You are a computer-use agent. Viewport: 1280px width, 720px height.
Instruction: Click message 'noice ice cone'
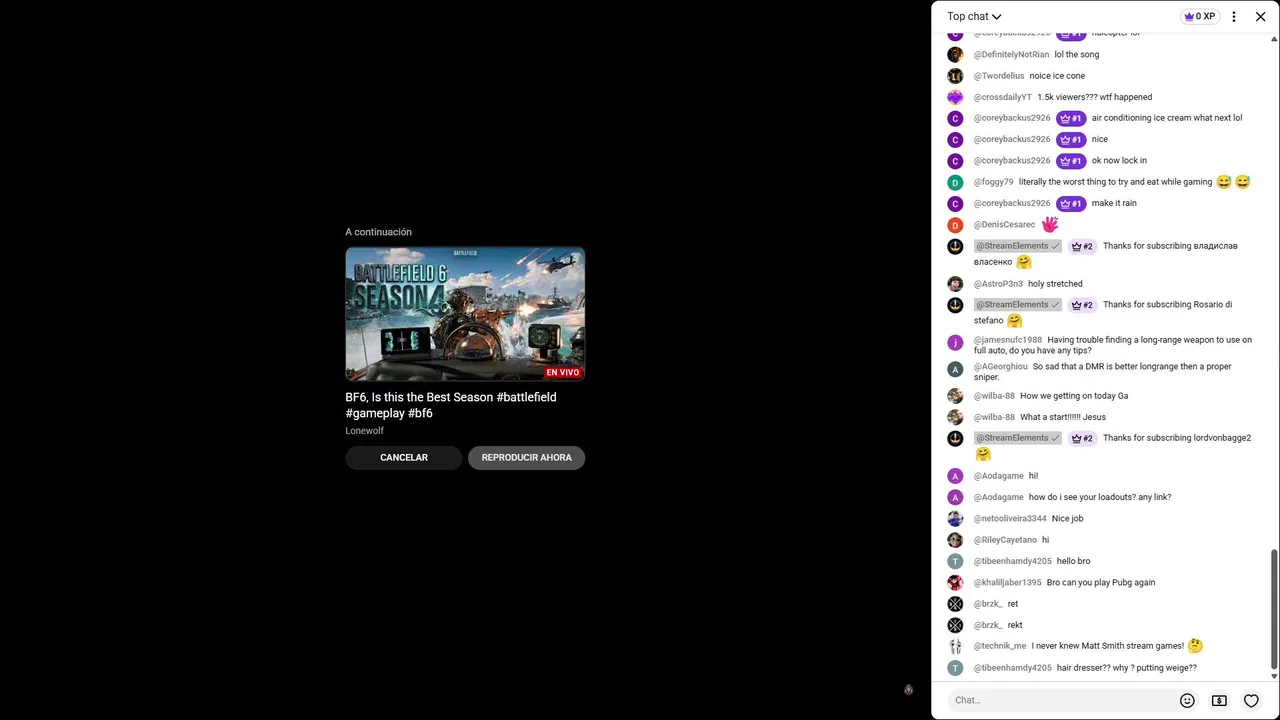(1057, 76)
